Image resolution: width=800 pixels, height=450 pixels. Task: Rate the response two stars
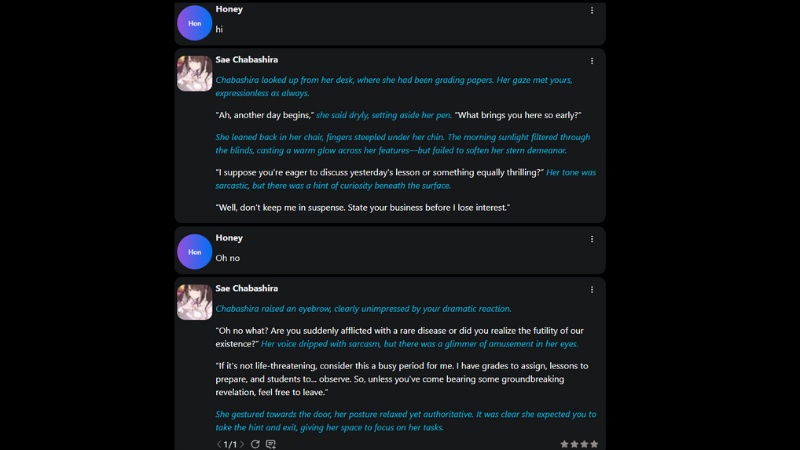(574, 444)
